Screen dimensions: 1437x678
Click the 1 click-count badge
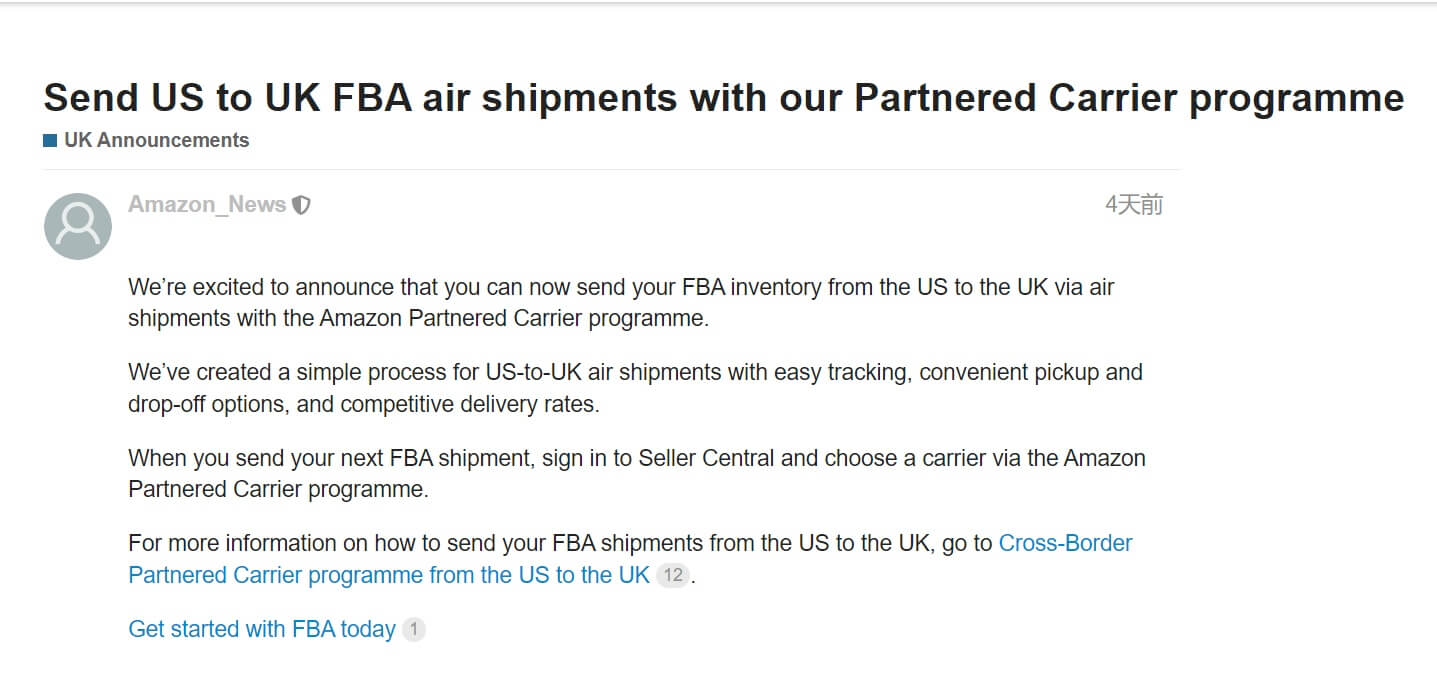point(414,630)
